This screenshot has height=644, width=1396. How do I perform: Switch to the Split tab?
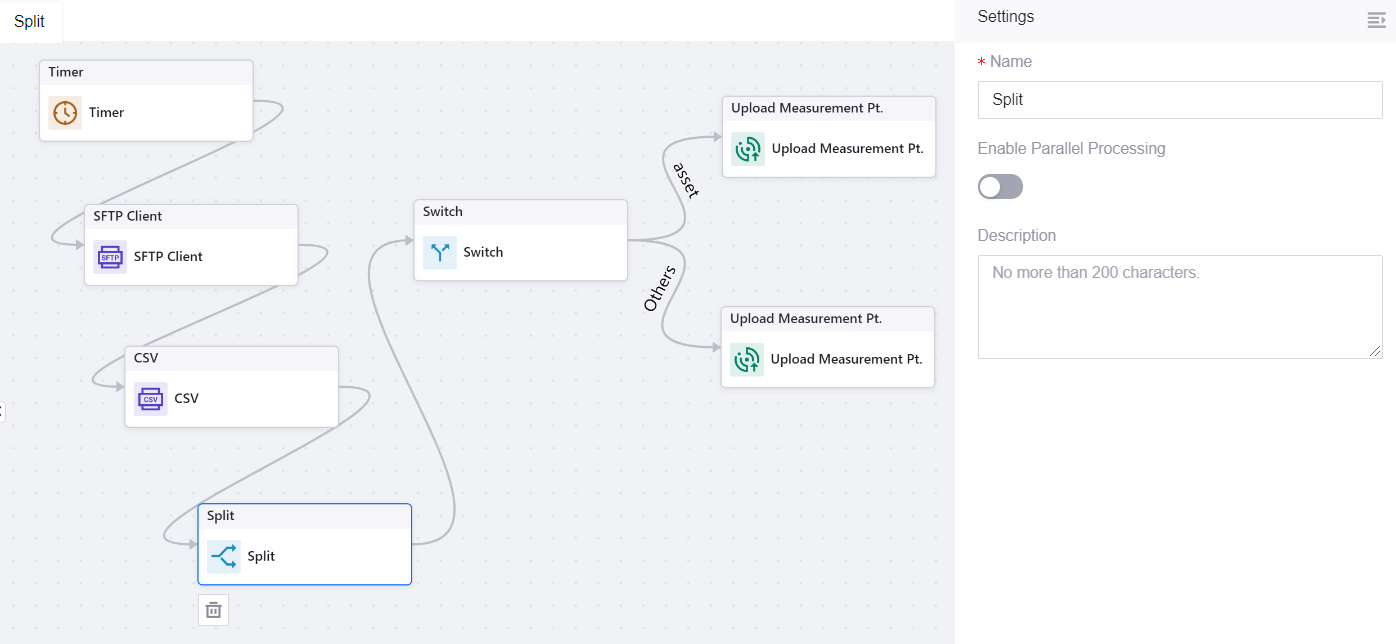[x=30, y=22]
